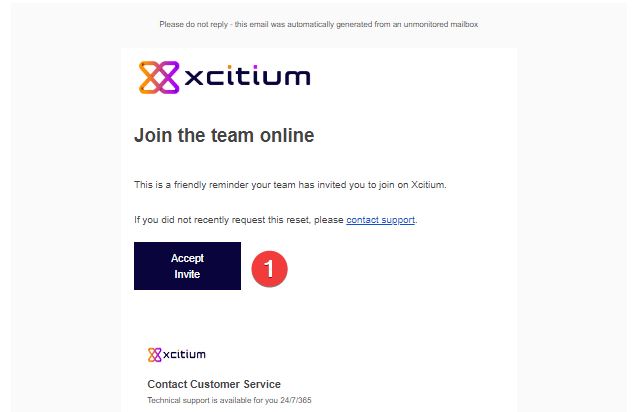
Task: Click the Technical support availability line
Action: click(x=229, y=400)
